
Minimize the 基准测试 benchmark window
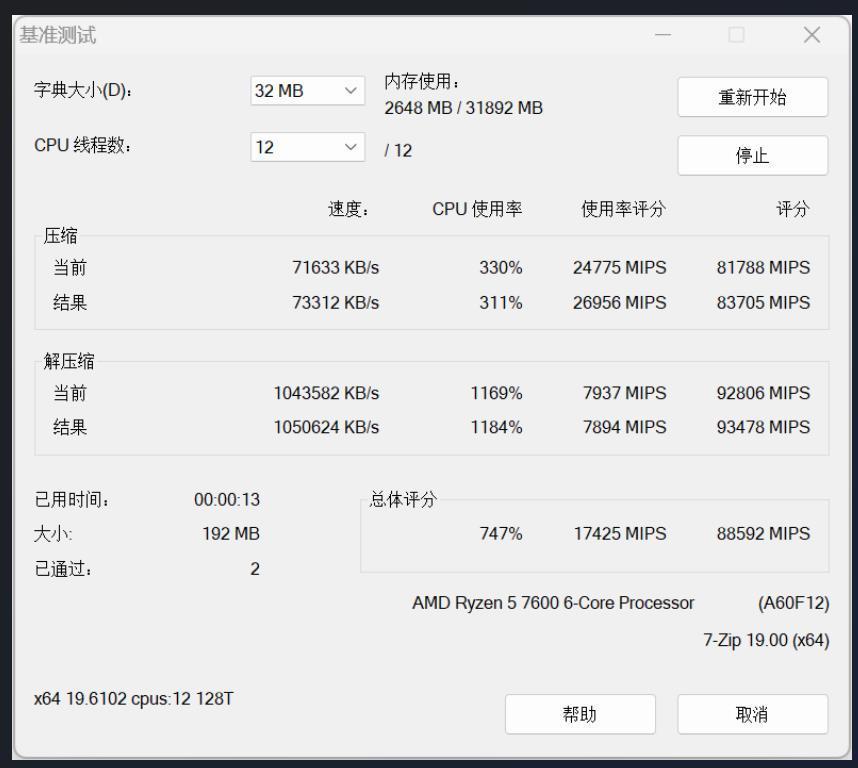pos(664,36)
